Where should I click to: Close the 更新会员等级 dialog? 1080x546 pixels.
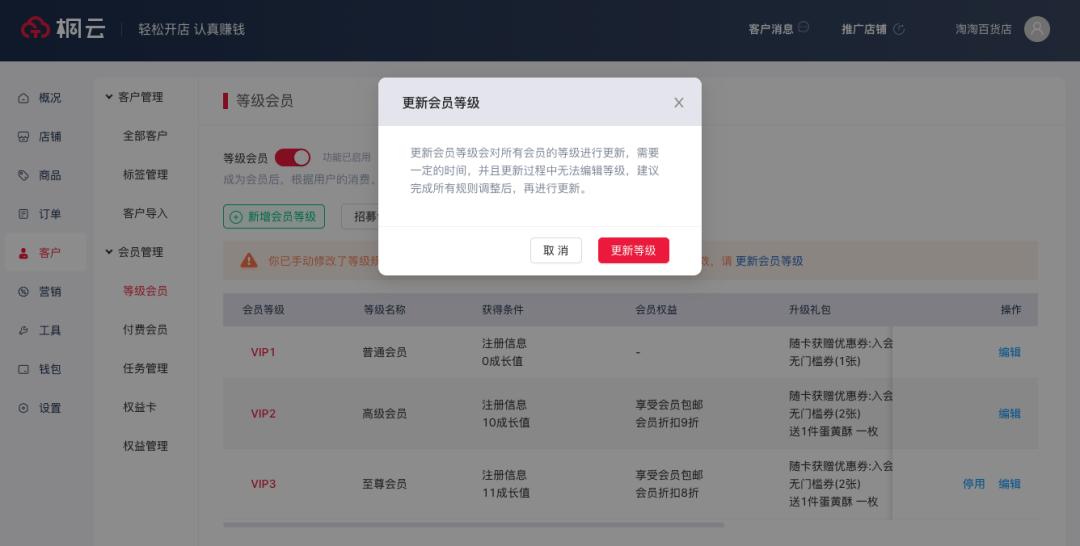pyautogui.click(x=678, y=103)
